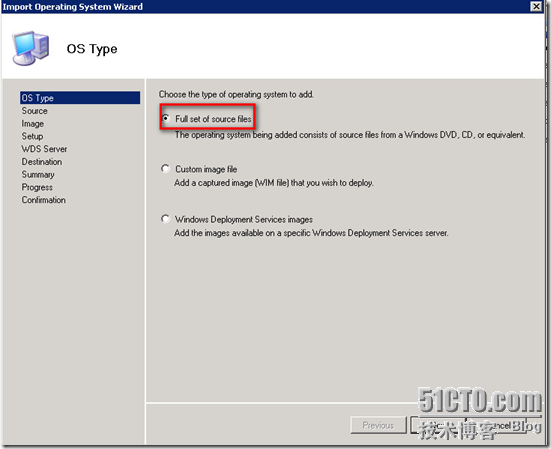Go to the Destination wizard step
Image resolution: width=551 pixels, height=449 pixels.
pyautogui.click(x=42, y=162)
